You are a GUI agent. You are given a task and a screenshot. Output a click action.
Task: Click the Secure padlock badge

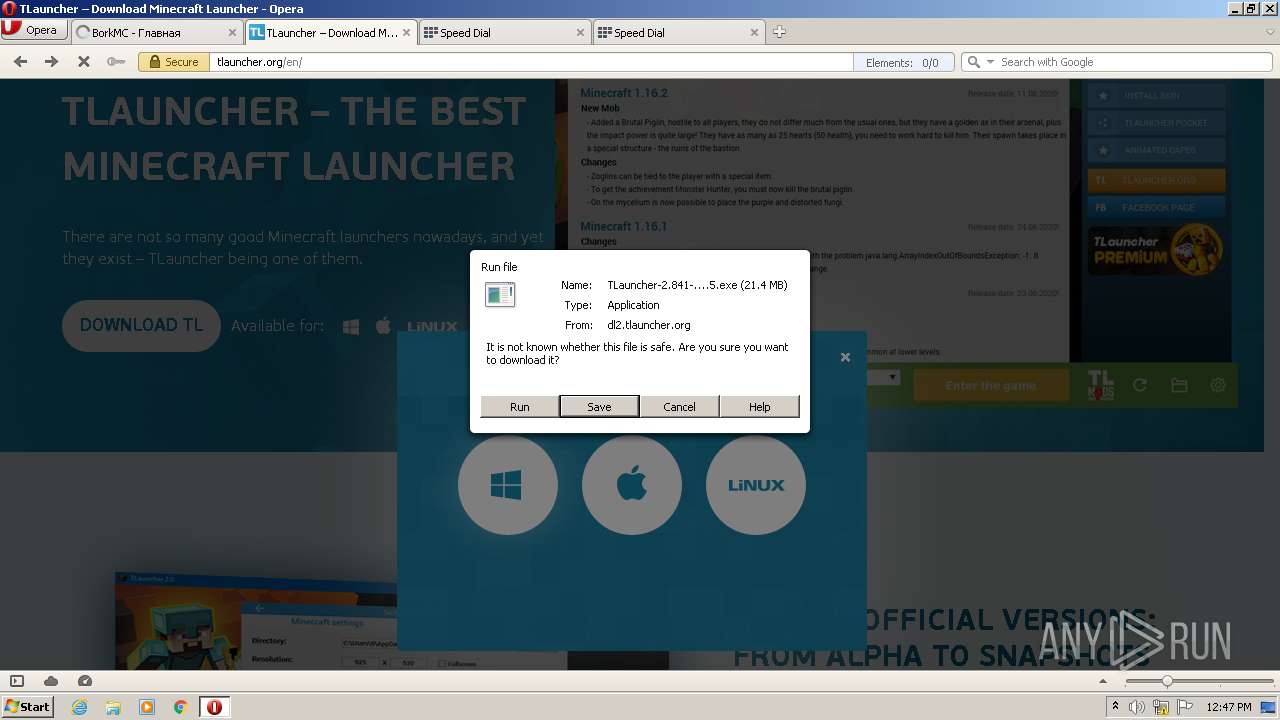point(174,62)
